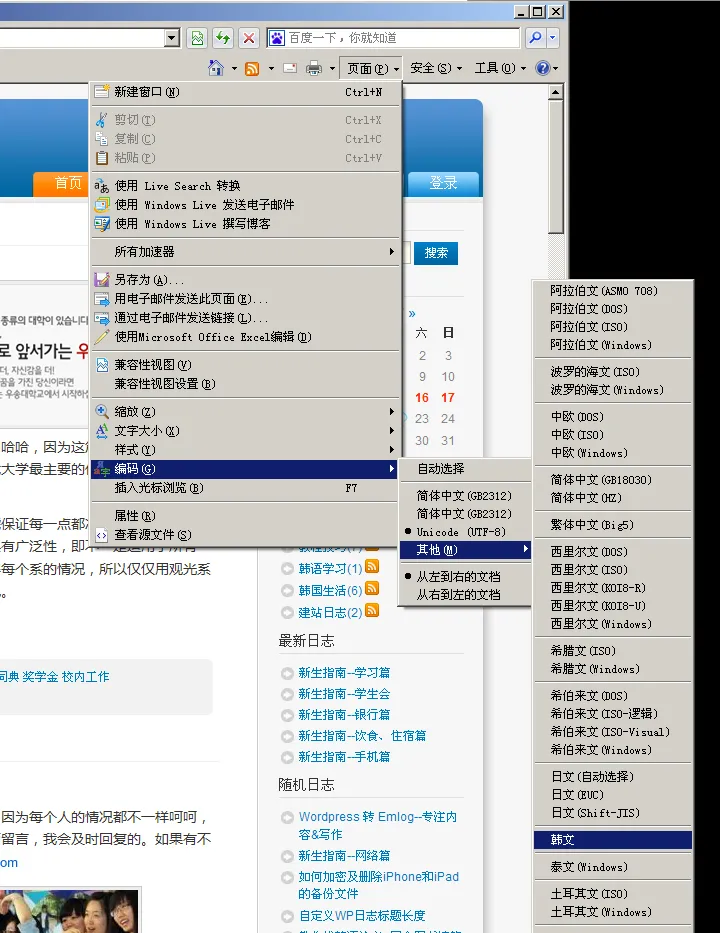Image resolution: width=720 pixels, height=933 pixels.
Task: Click the Home icon in the command bar
Action: (215, 68)
